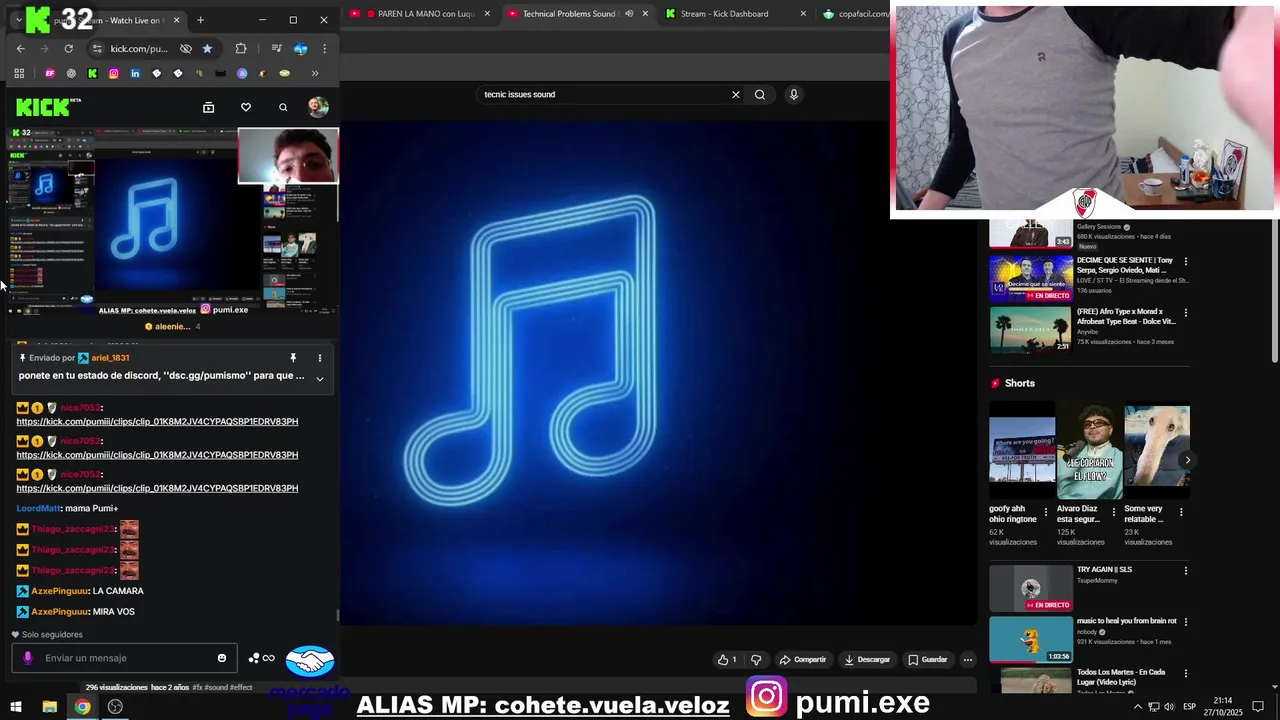The image size is (1280, 720).
Task: Open the Instagram bookmark icon
Action: pyautogui.click(x=114, y=73)
